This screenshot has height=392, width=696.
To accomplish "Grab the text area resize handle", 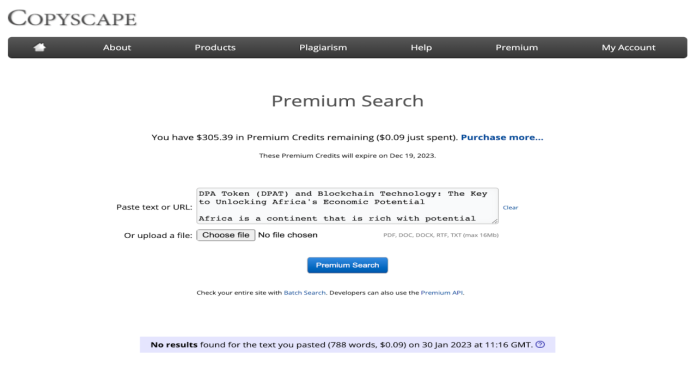I will [495, 220].
